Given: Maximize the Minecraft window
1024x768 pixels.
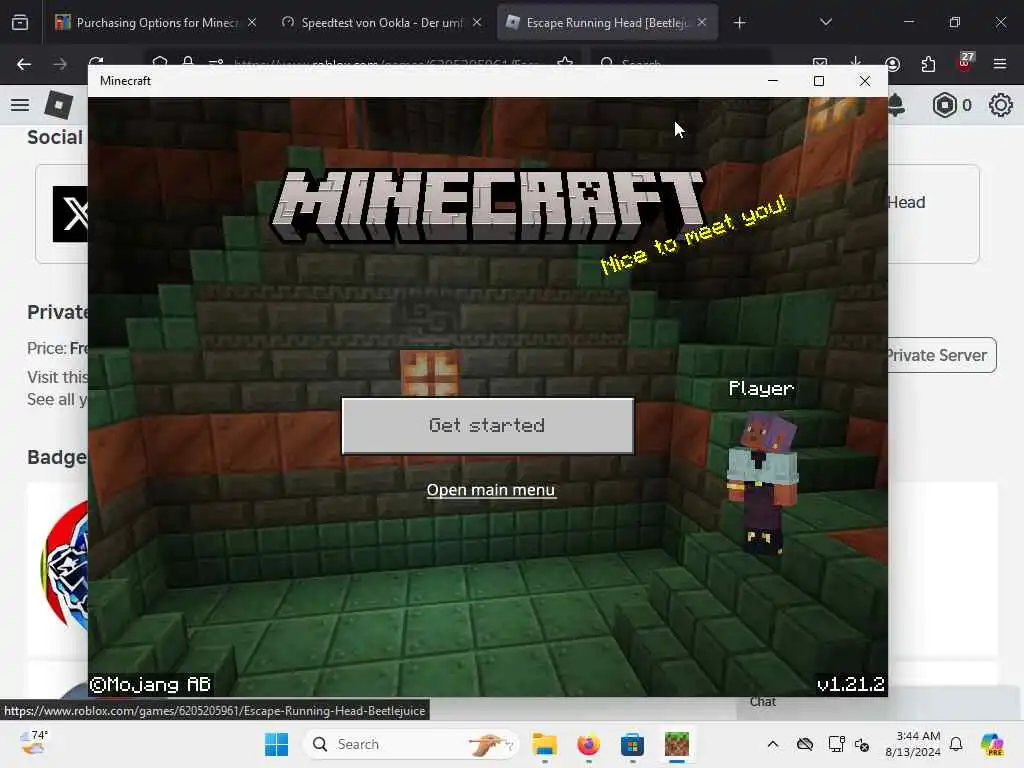Looking at the screenshot, I should [819, 81].
